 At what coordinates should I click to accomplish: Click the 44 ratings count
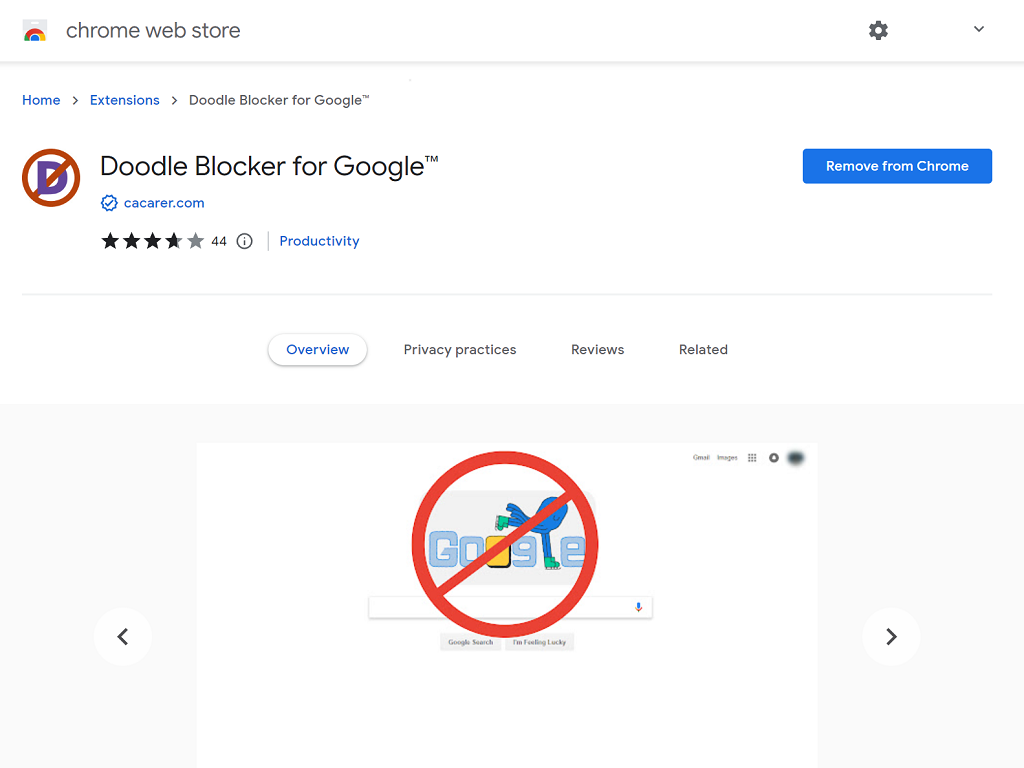tap(219, 241)
